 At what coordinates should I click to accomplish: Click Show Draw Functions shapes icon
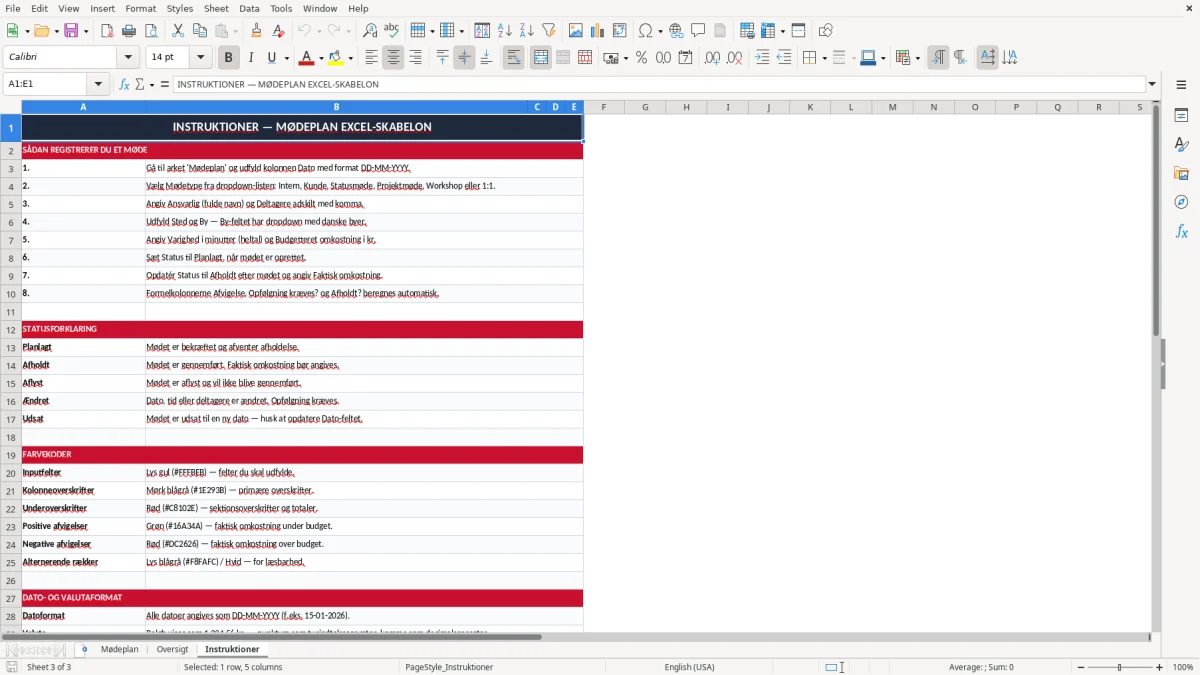(x=826, y=31)
